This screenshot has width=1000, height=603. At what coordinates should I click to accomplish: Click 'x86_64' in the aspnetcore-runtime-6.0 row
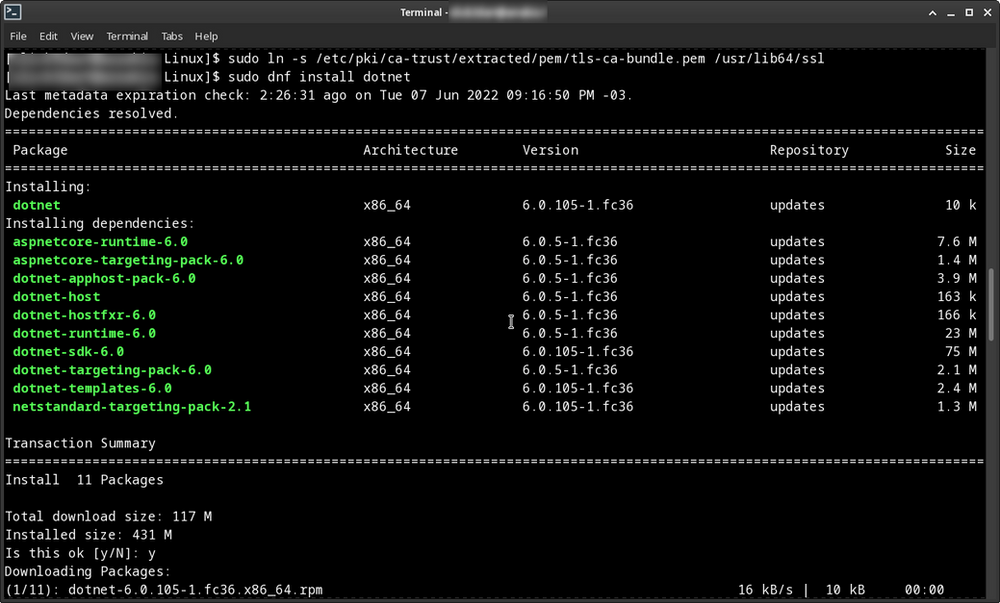point(387,242)
